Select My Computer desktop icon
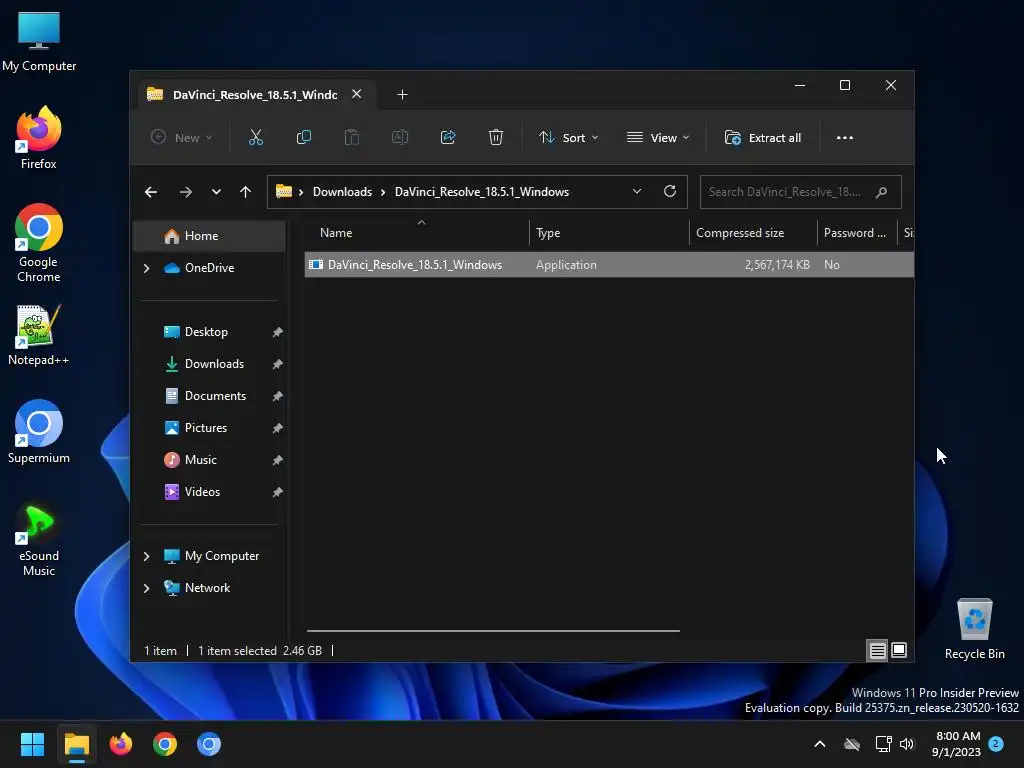1024x768 pixels. tap(39, 42)
